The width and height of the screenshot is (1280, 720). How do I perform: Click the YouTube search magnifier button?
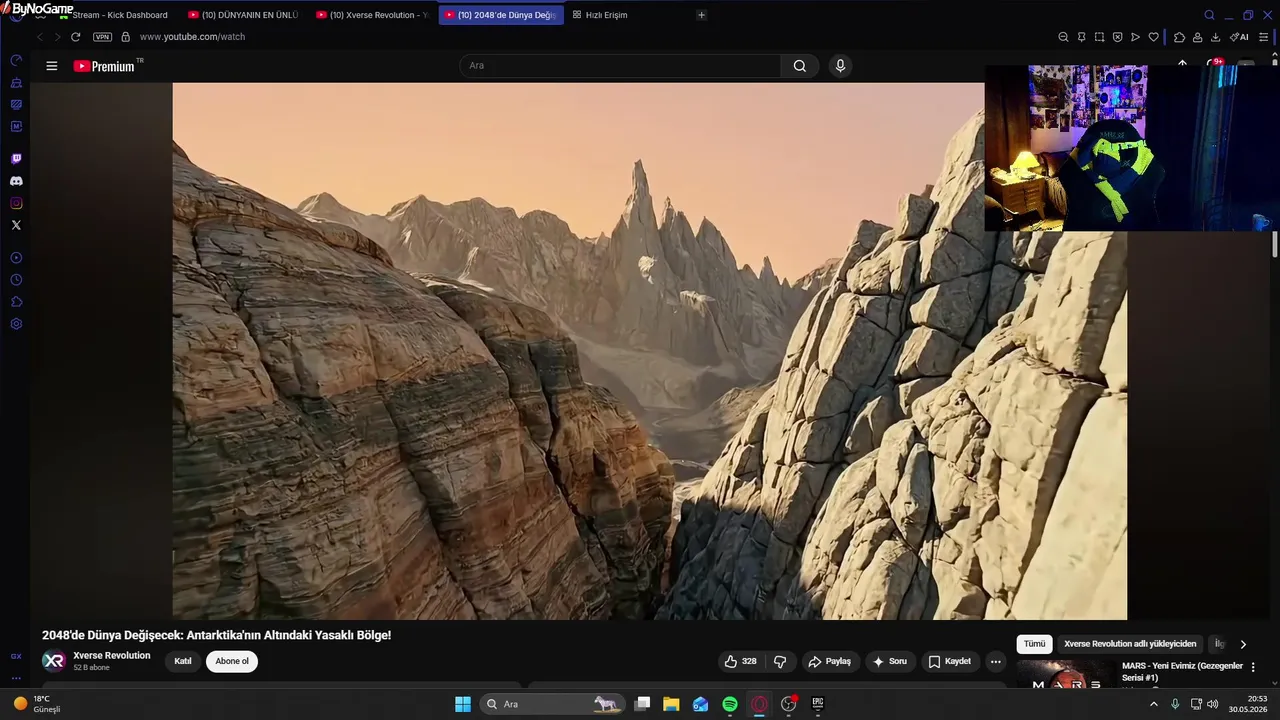[799, 66]
